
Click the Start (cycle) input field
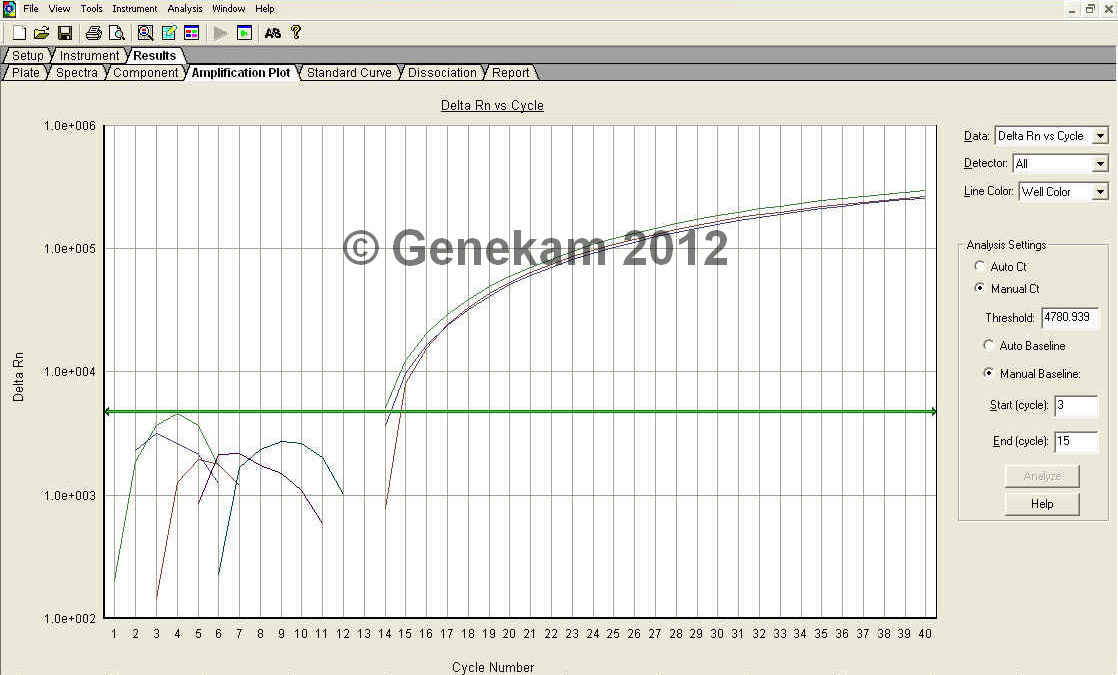click(x=1075, y=405)
